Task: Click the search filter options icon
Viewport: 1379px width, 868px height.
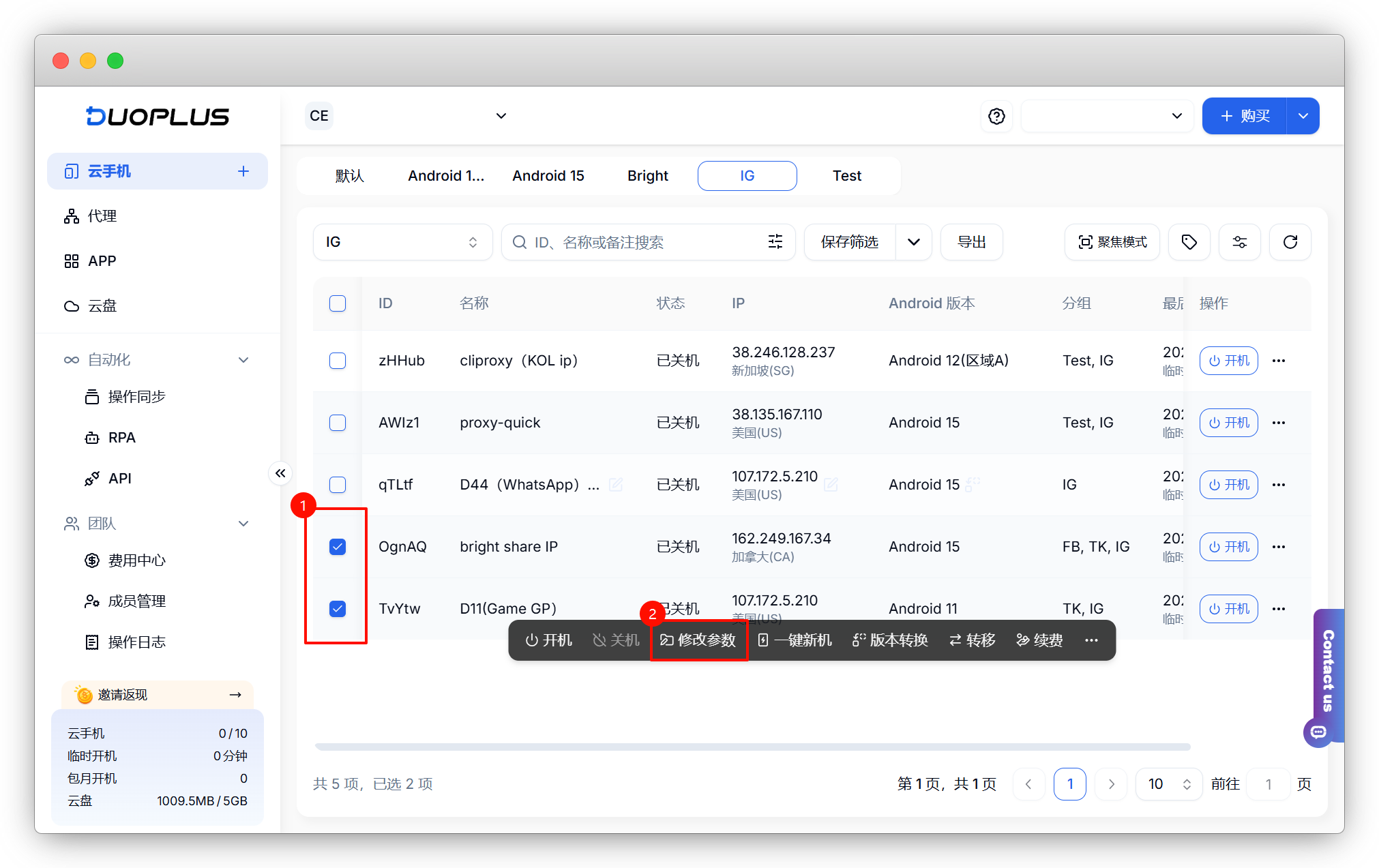Action: pos(775,242)
